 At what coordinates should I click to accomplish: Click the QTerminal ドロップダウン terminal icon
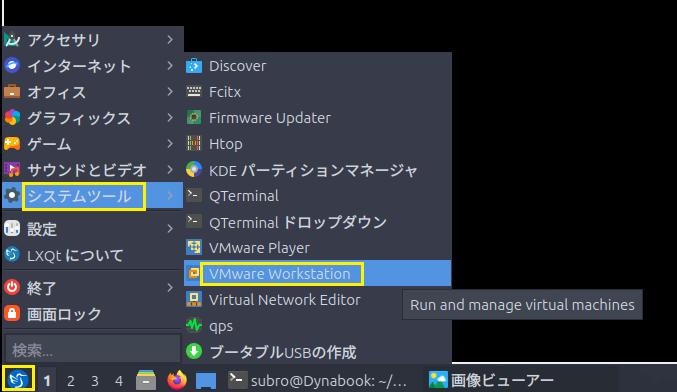coord(194,221)
